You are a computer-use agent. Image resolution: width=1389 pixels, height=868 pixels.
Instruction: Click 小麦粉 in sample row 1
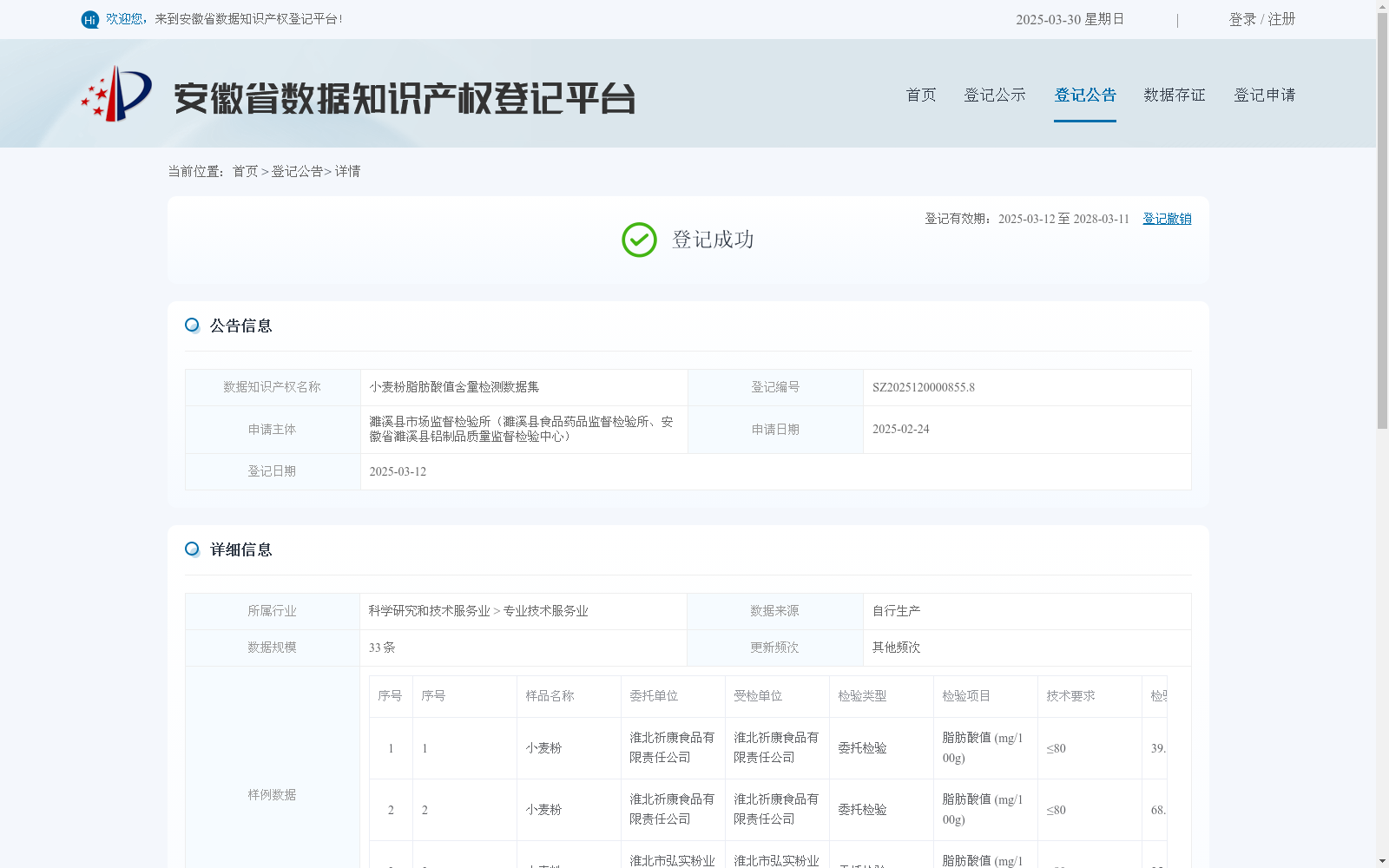click(543, 748)
